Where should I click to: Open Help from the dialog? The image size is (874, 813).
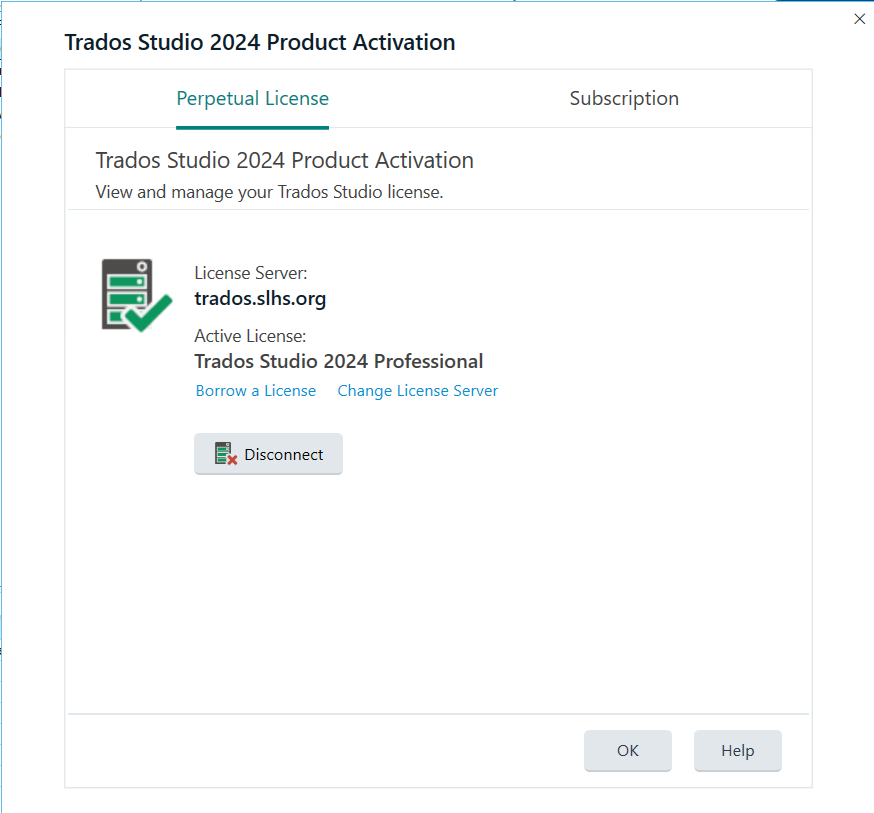click(x=737, y=750)
